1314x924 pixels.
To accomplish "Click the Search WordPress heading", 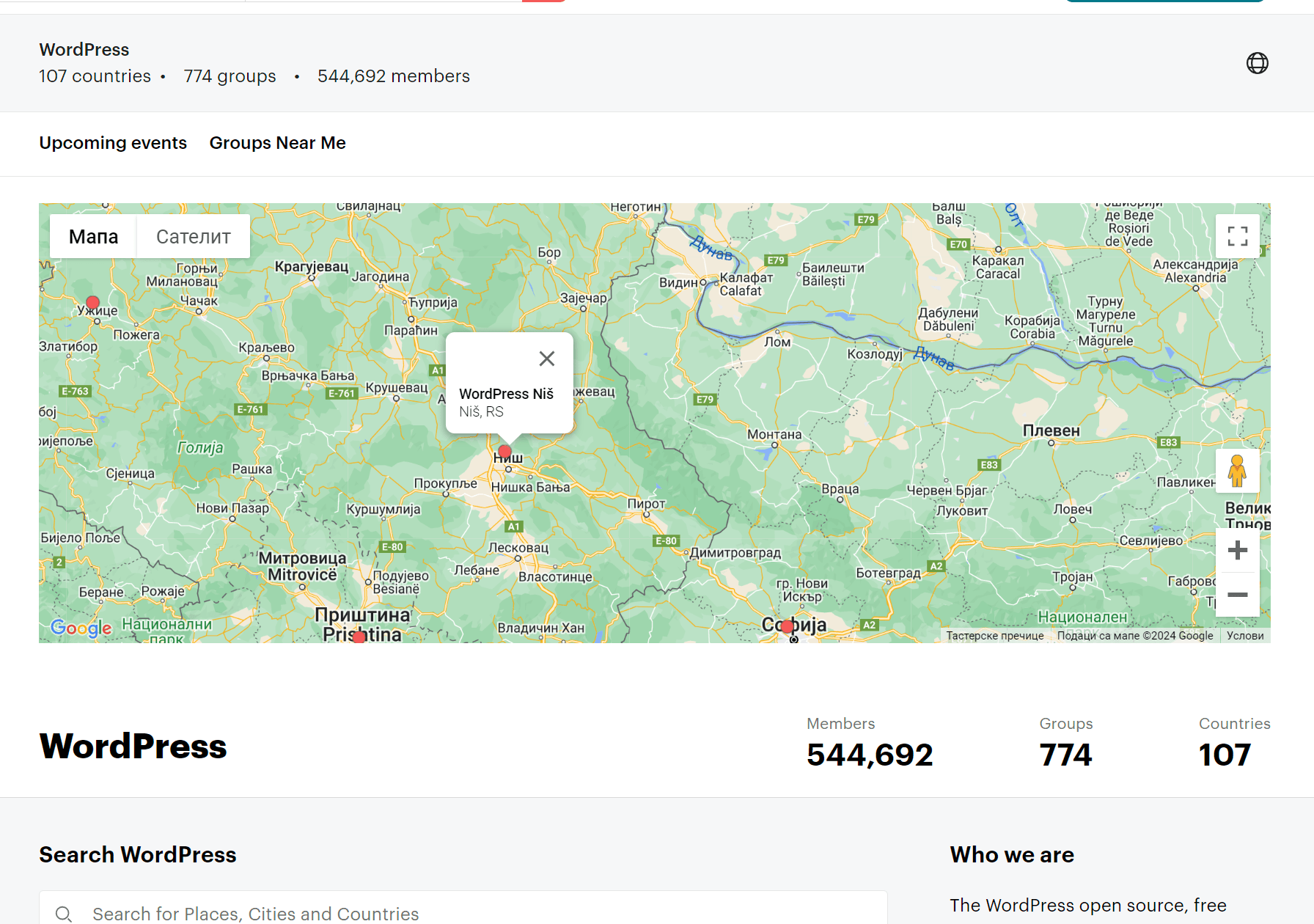I will point(138,855).
